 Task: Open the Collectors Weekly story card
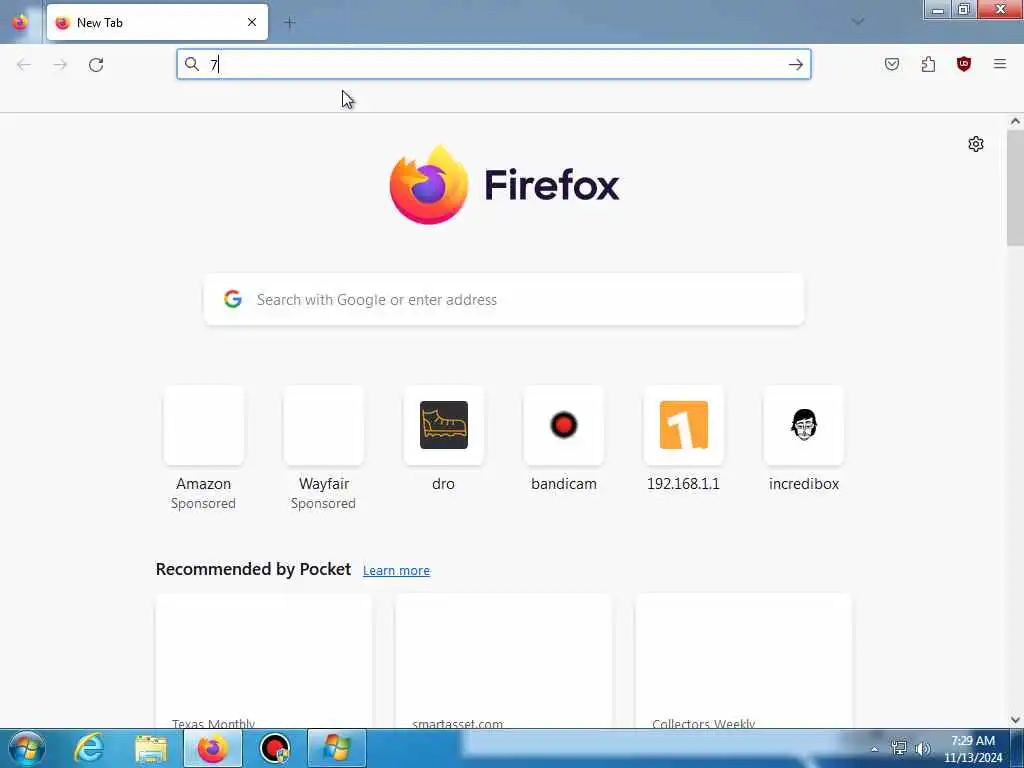(x=744, y=661)
